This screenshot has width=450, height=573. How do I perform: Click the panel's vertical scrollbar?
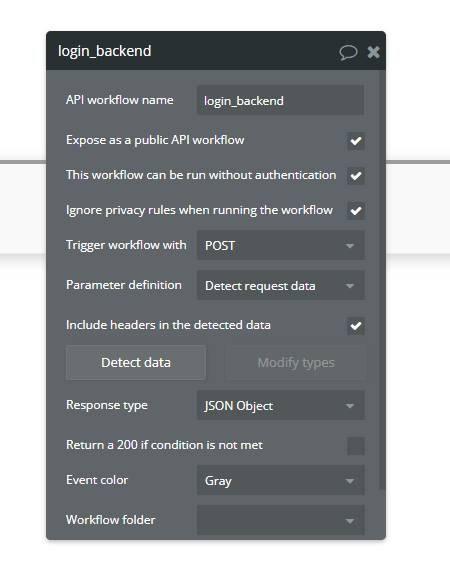(x=382, y=280)
